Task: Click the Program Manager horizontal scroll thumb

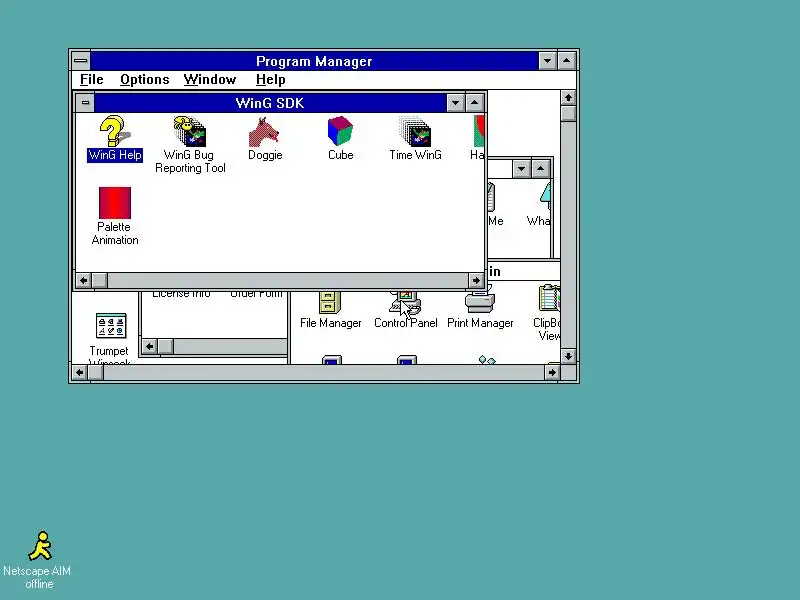Action: tap(95, 372)
